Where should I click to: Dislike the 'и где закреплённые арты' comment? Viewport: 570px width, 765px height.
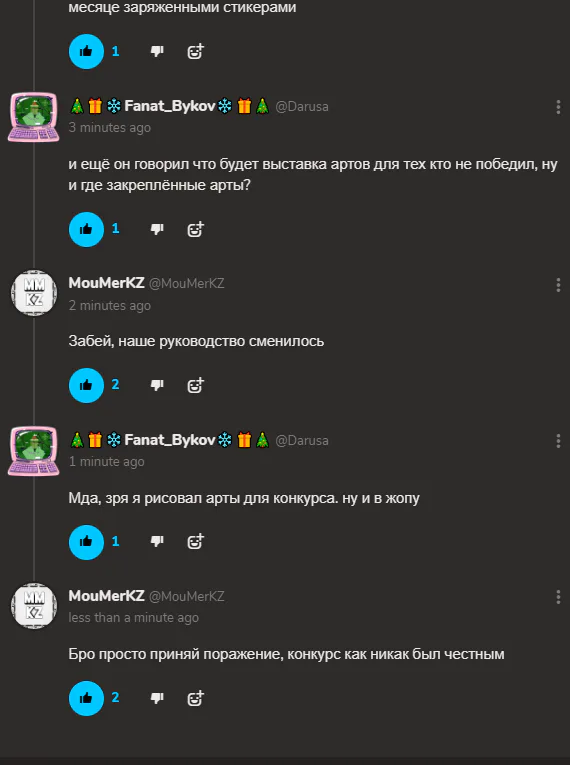click(x=157, y=229)
